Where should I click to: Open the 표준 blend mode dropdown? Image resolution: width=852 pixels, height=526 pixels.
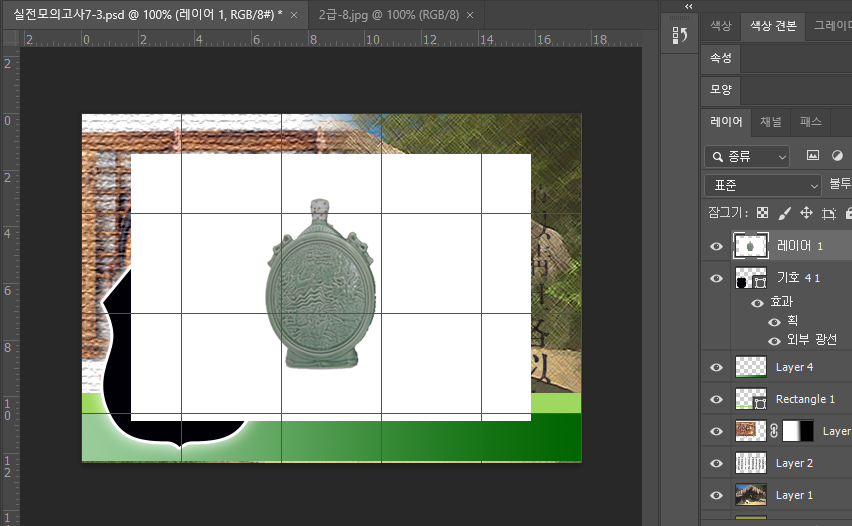tap(762, 185)
